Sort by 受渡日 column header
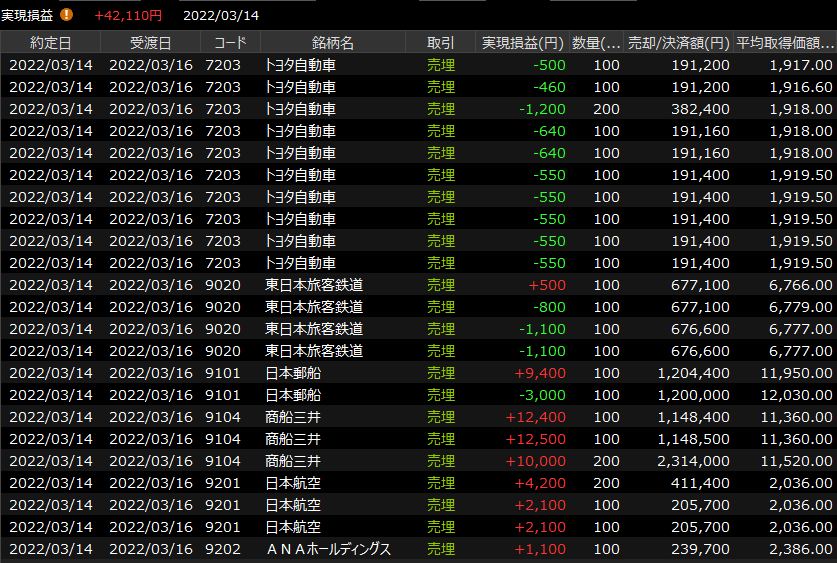The image size is (837, 563). (150, 43)
